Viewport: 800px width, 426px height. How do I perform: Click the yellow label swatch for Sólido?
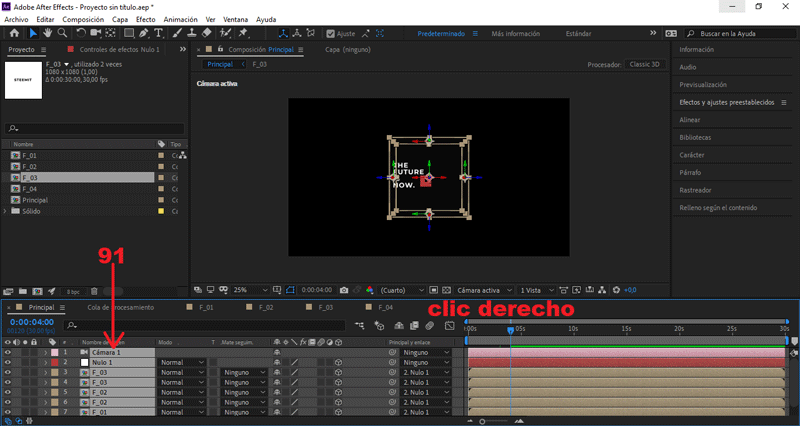[161, 211]
